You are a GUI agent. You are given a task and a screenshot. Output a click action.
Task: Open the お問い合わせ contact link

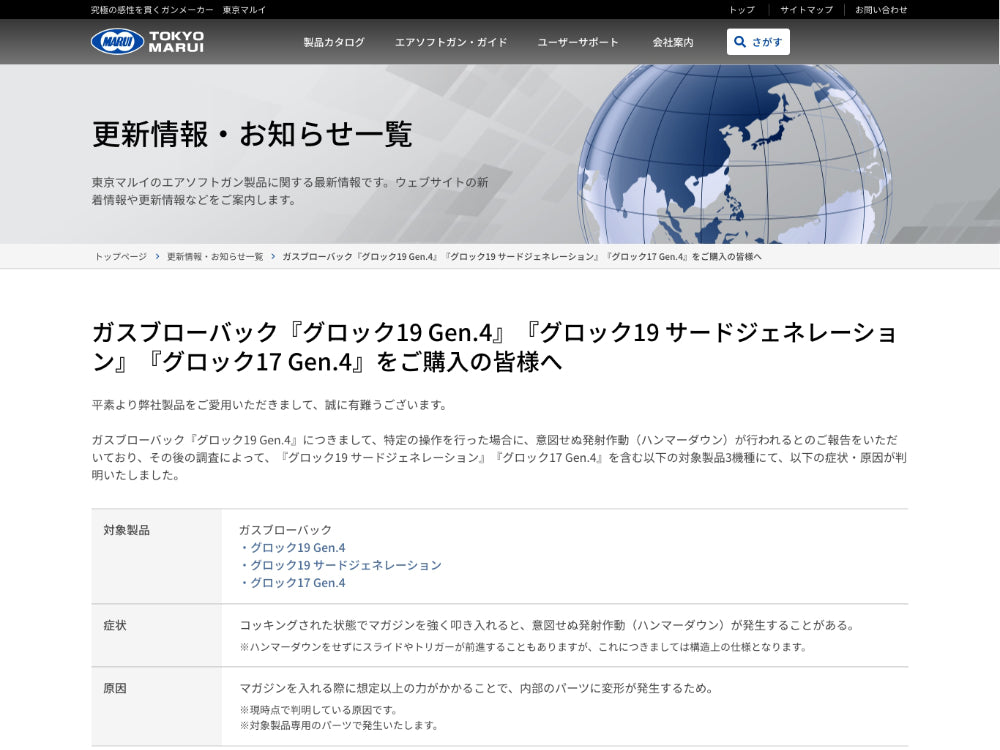tap(881, 10)
